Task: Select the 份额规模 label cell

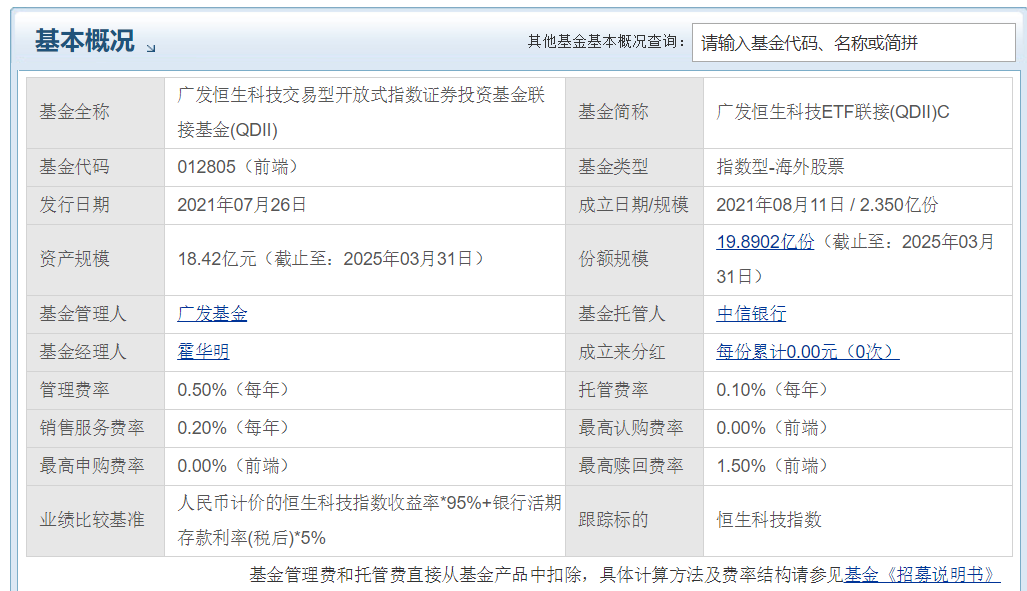Action: [634, 259]
